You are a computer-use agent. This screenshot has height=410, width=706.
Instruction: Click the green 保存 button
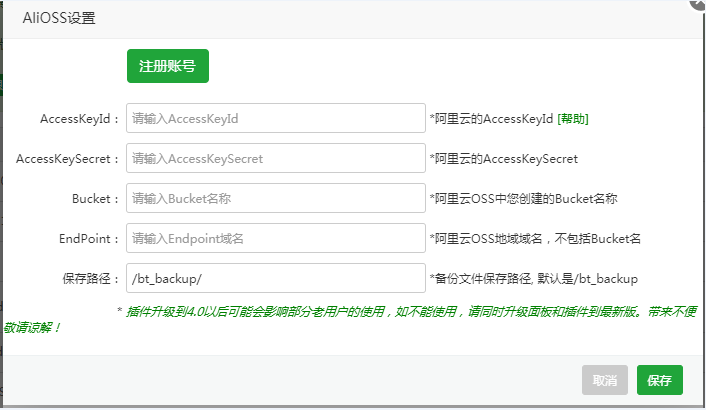coord(659,380)
